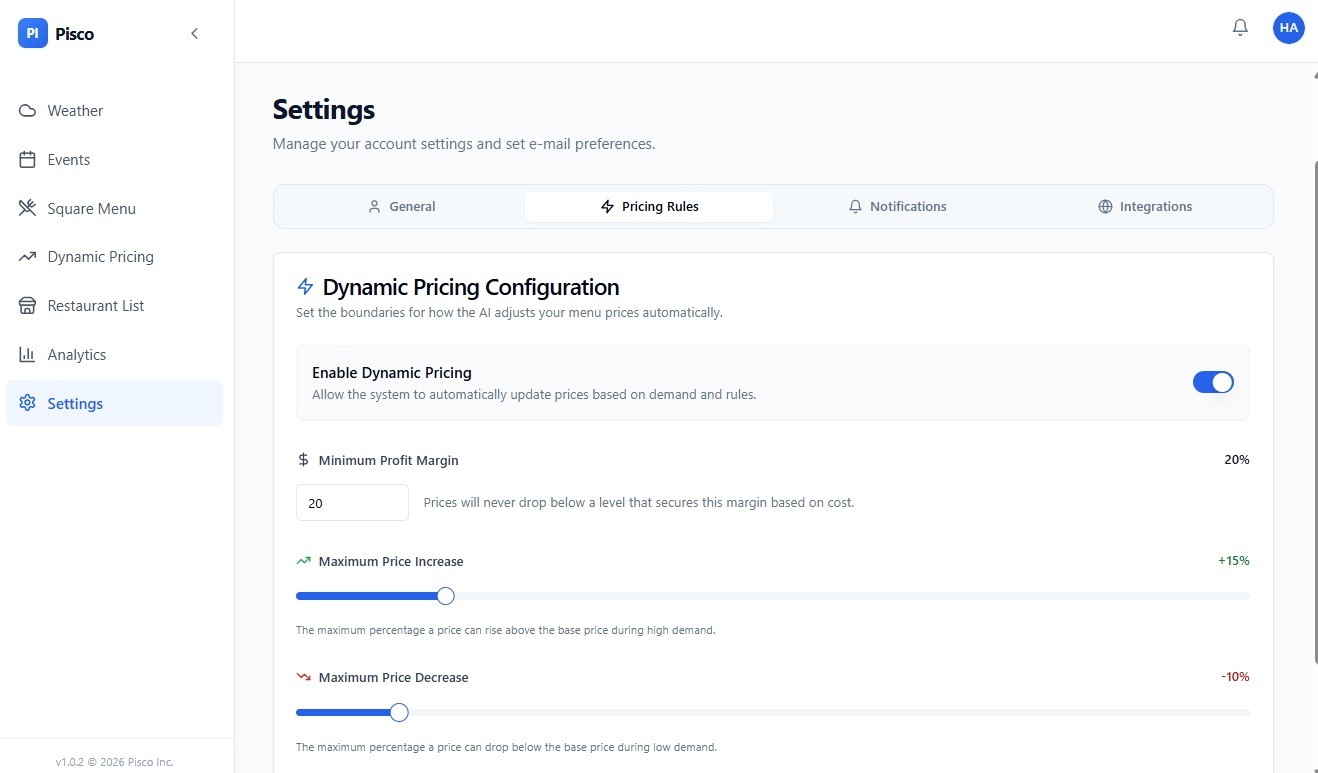
Task: Collapse the sidebar with the chevron
Action: click(x=194, y=34)
